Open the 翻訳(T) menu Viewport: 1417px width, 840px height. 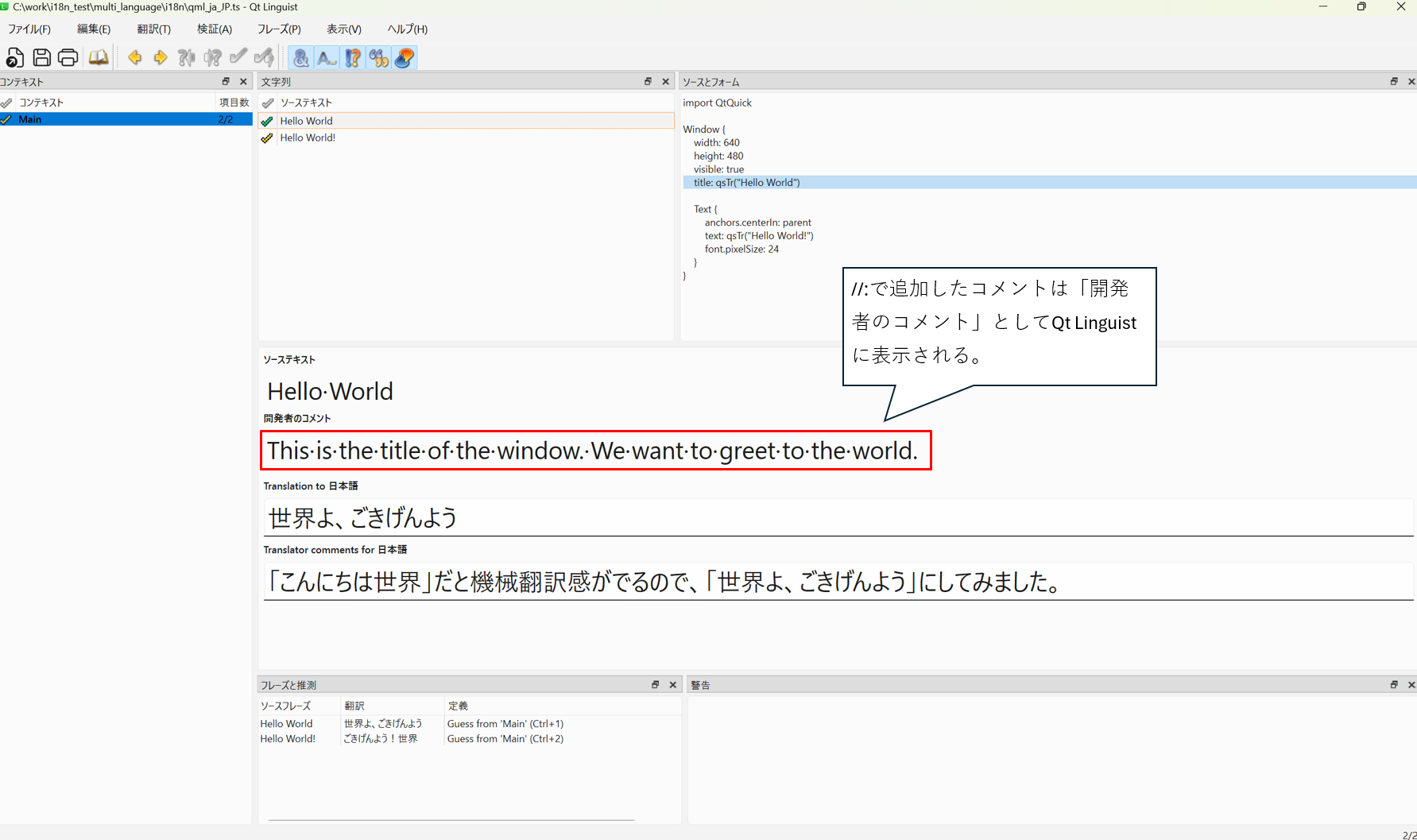[153, 29]
